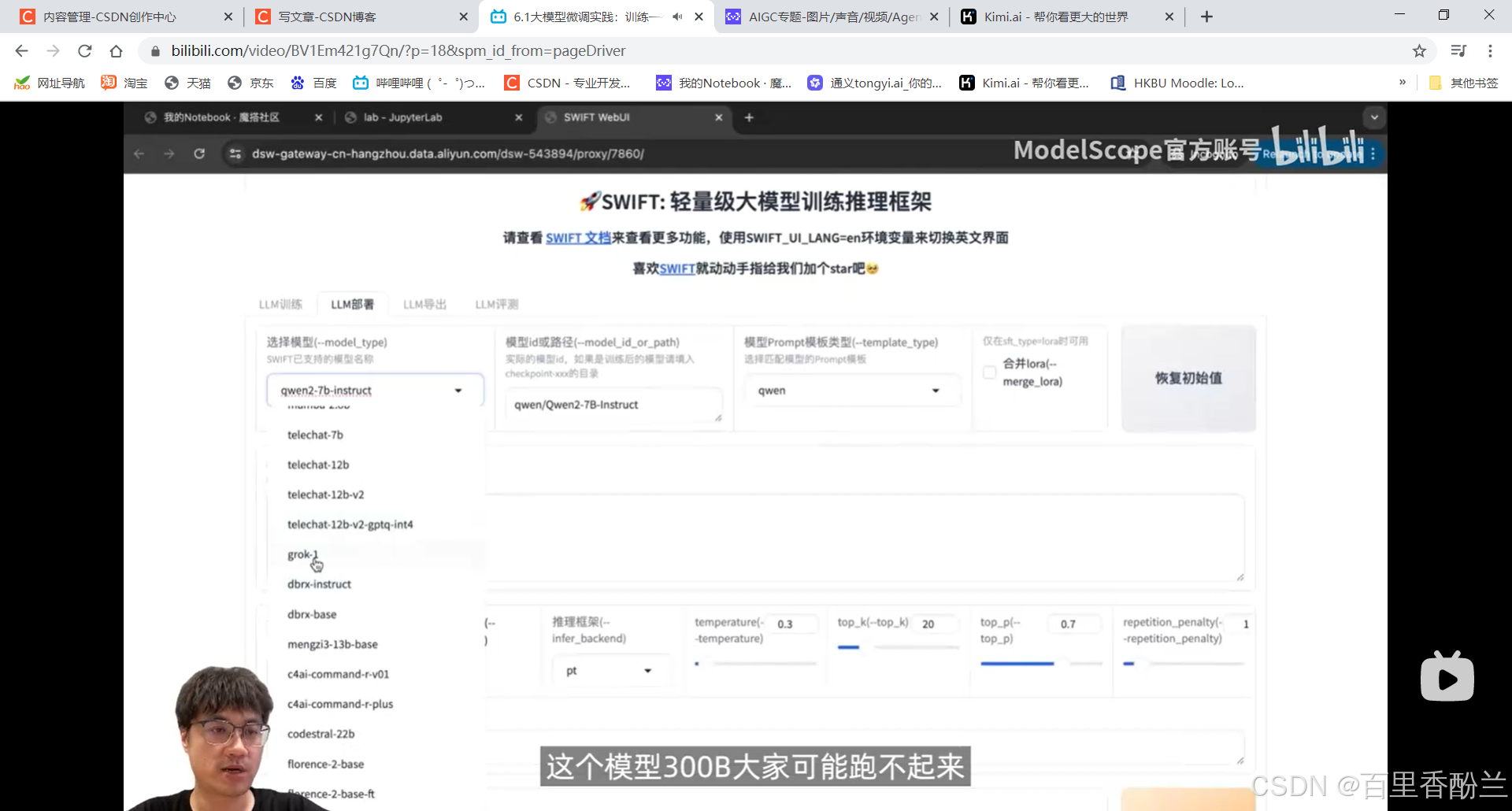Toggle the 合并lora merge_lora checkbox
Viewport: 1512px width, 811px height.
[x=989, y=372]
